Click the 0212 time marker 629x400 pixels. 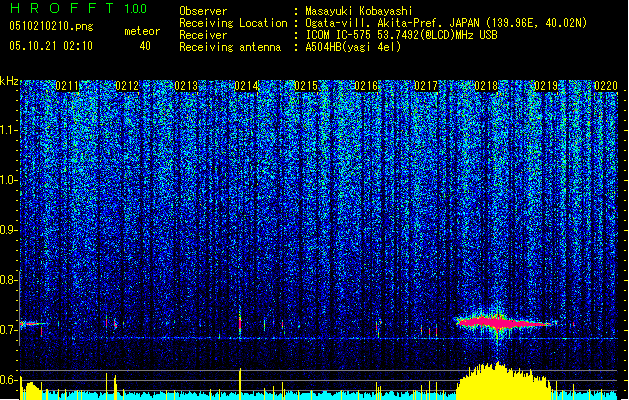127,86
